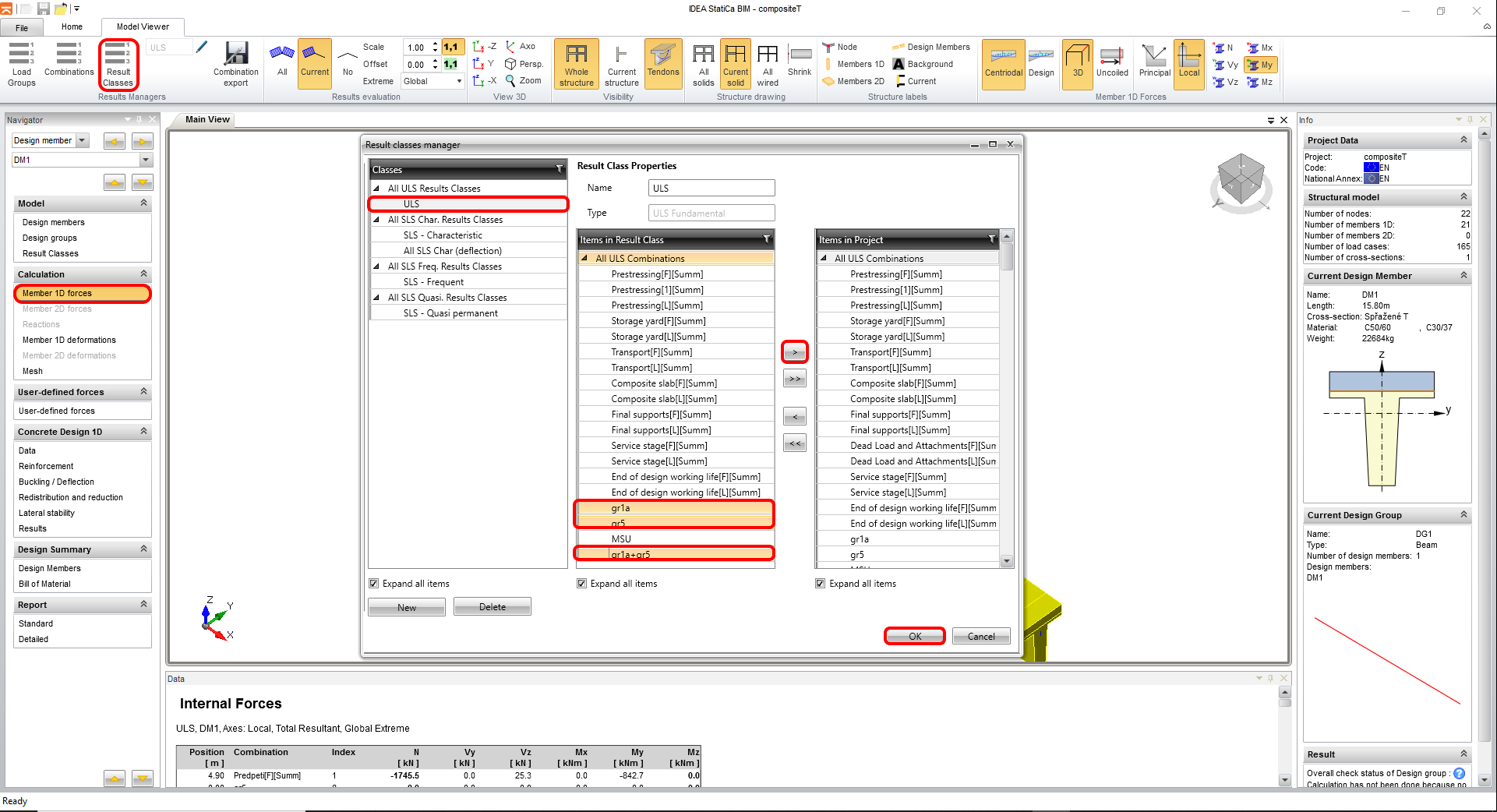Open the Design member dropdown in Navigator
This screenshot has height=812, width=1497.
coord(83,141)
